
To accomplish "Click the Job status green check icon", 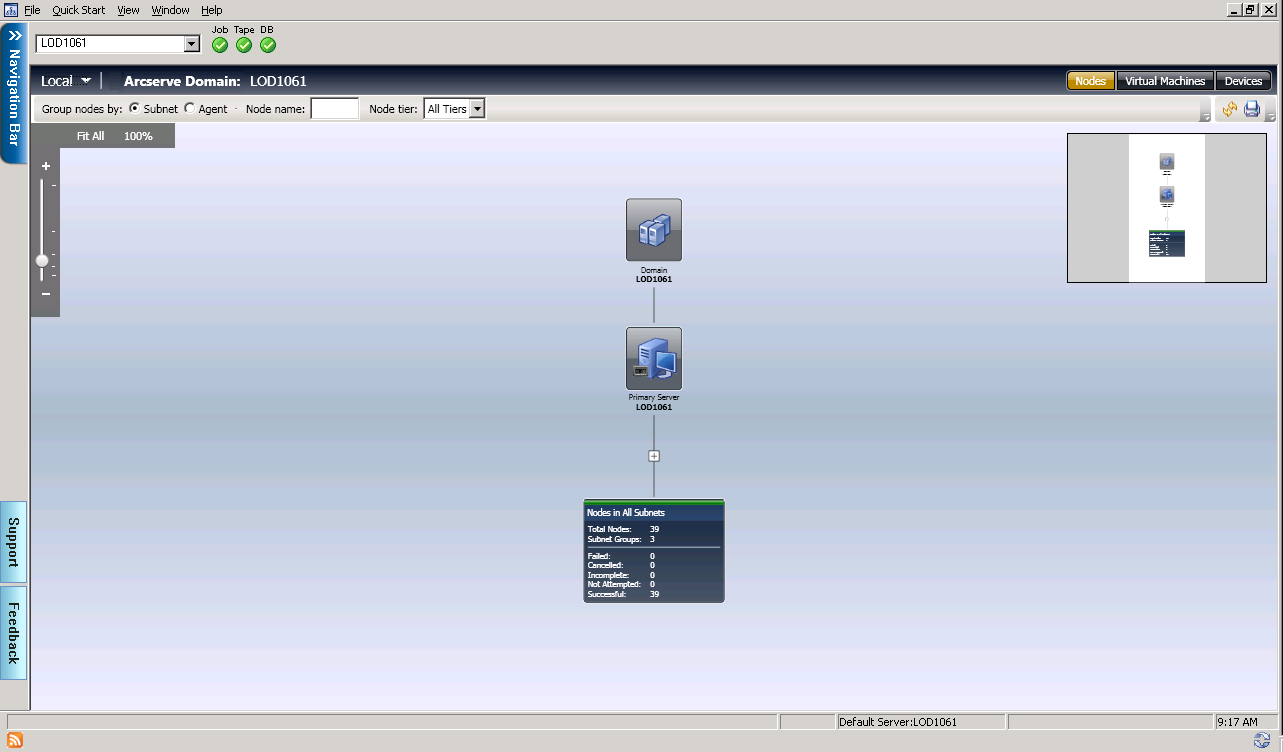I will tap(220, 45).
